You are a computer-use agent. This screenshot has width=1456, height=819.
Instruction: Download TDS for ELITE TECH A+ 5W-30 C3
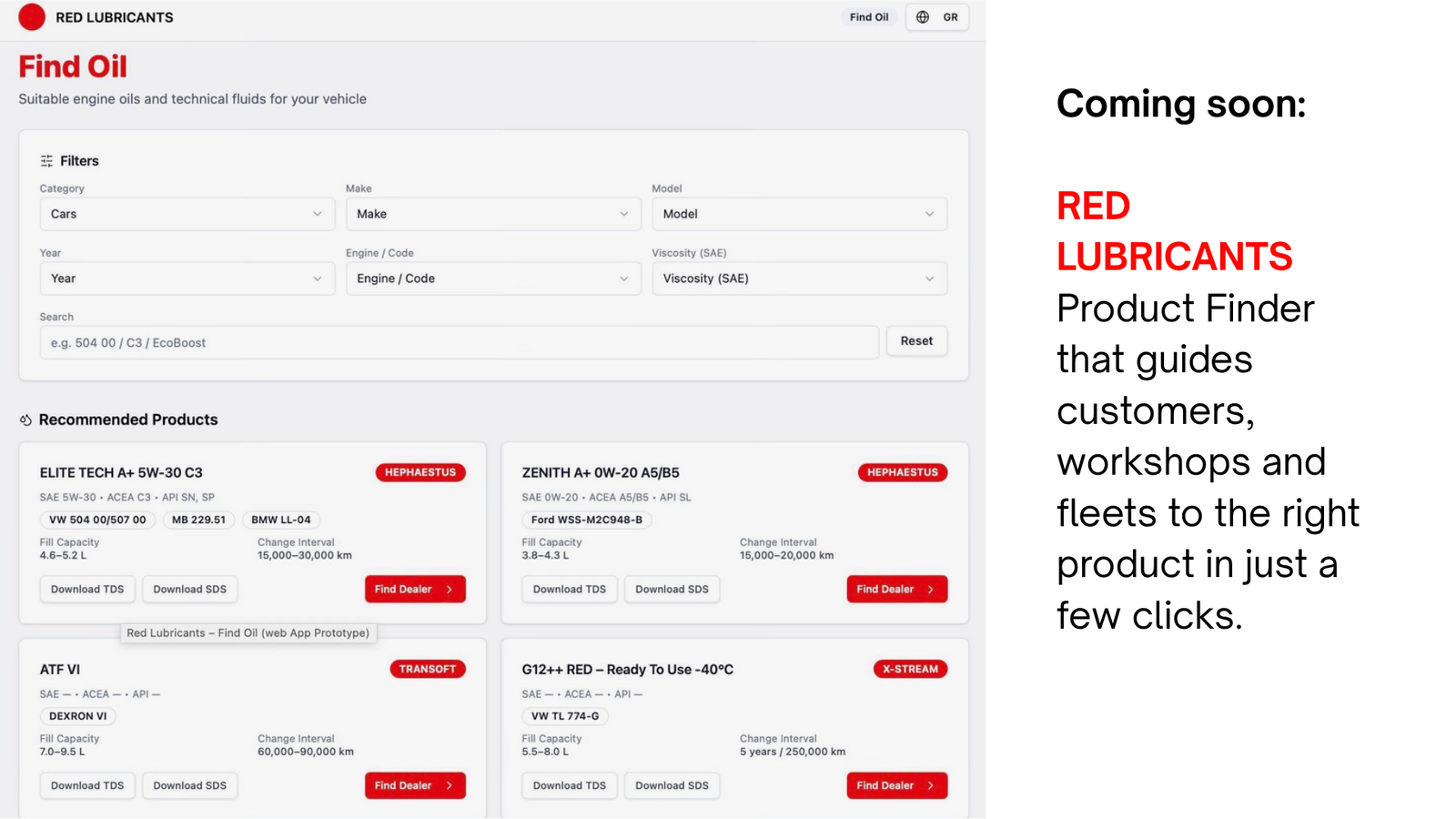pyautogui.click(x=86, y=589)
